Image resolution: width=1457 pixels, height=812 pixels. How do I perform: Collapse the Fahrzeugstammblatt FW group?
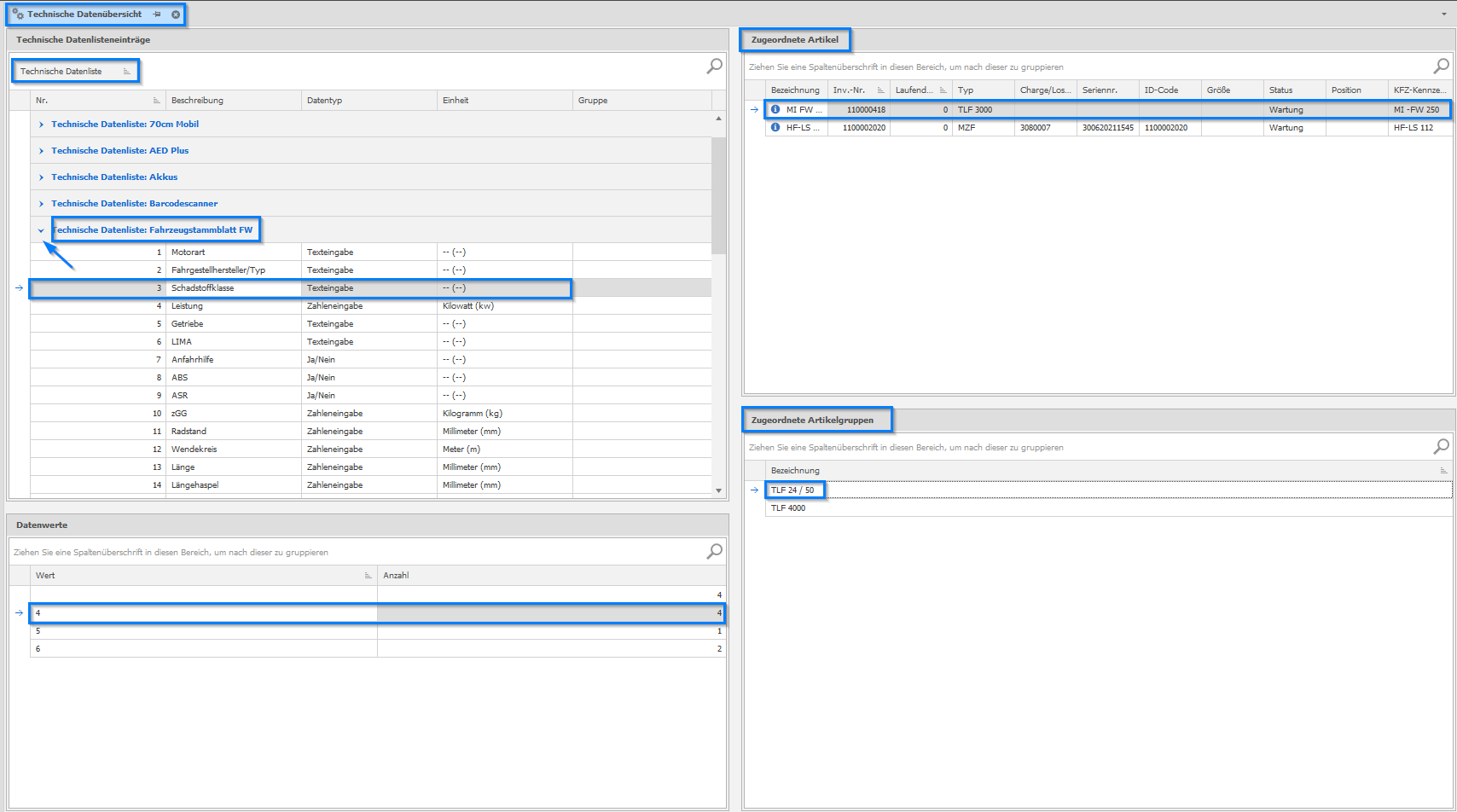click(x=41, y=230)
